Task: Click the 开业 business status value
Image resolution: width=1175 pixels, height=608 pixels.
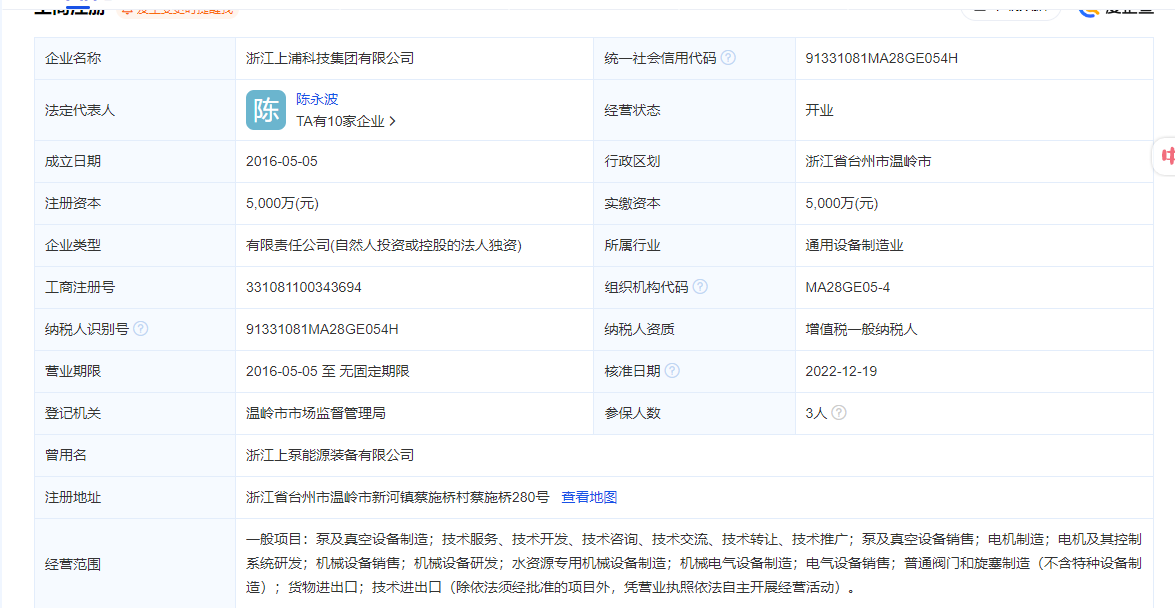Action: (819, 110)
